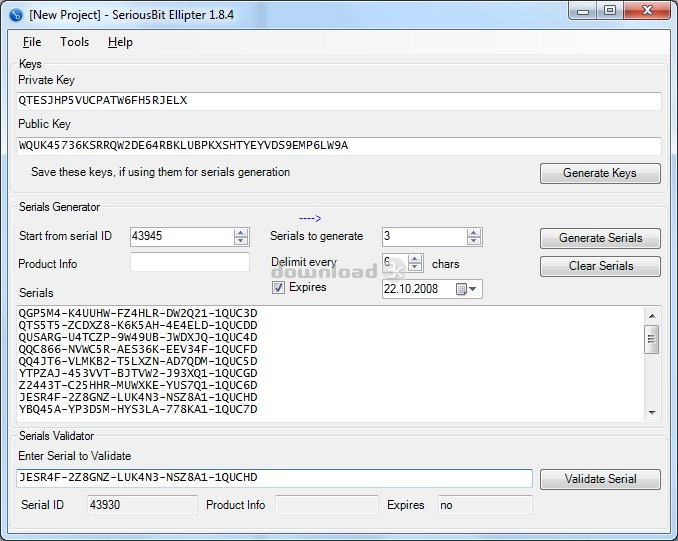Increase the Serials to generate count
678x541 pixels.
(x=474, y=233)
